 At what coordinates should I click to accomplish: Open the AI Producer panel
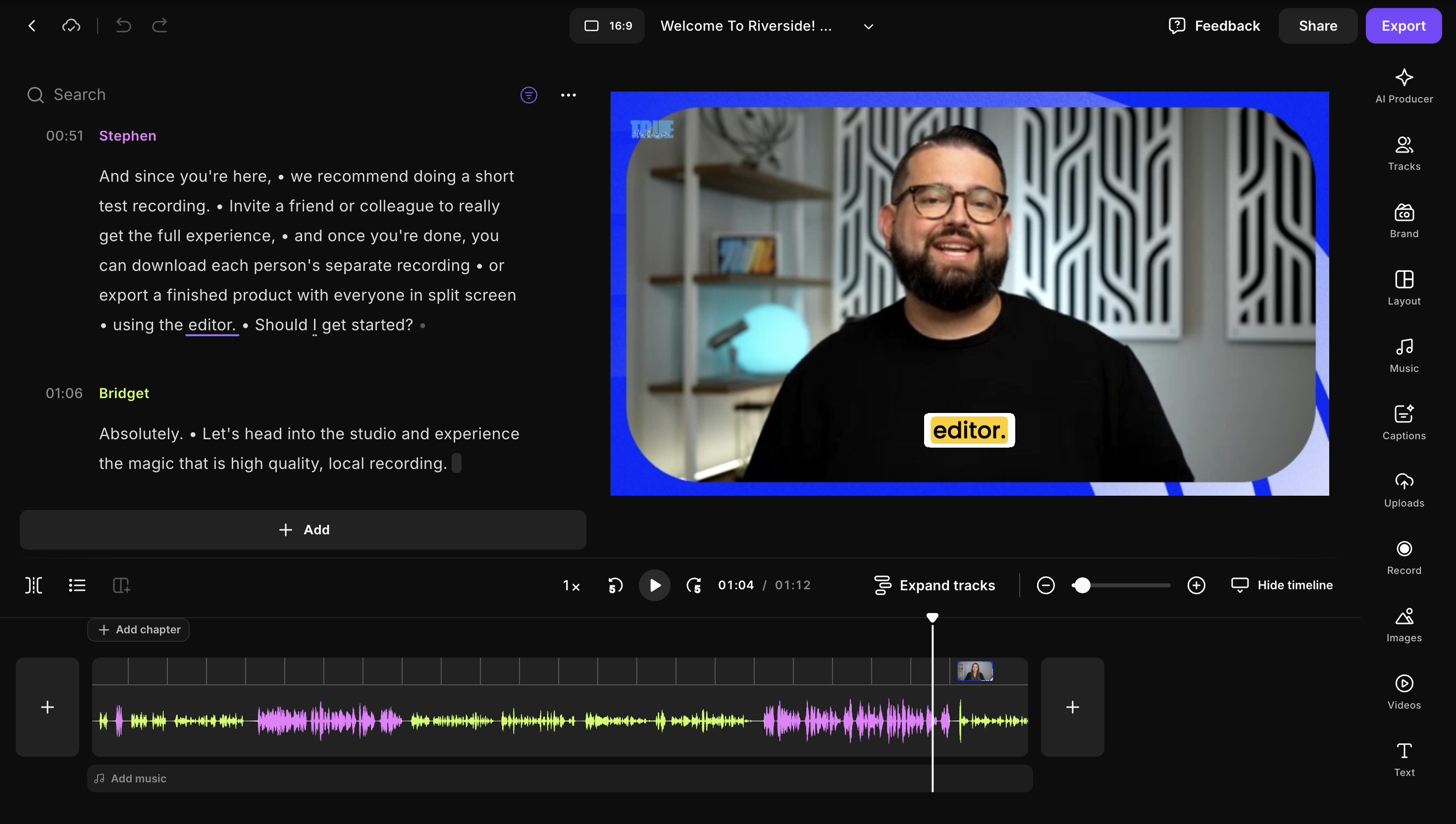(1404, 86)
